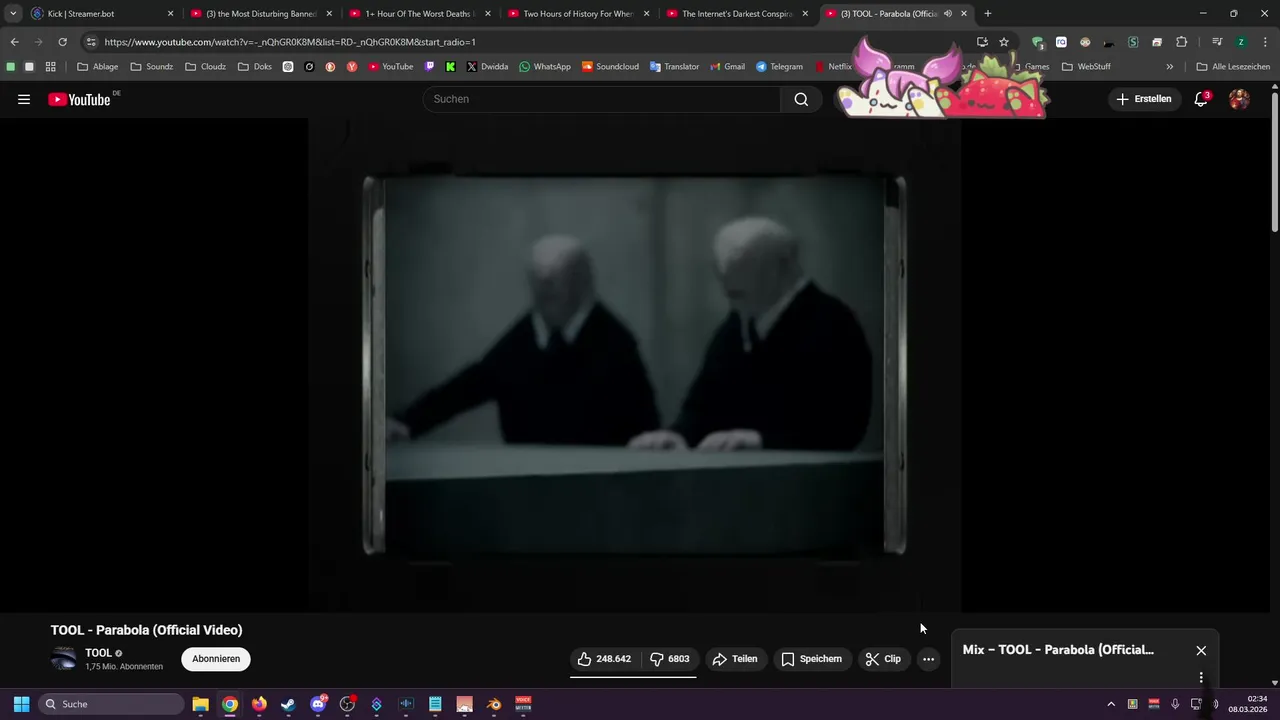Screen dimensions: 1280x720
Task: Open Steam from the taskbar
Action: pos(288,704)
